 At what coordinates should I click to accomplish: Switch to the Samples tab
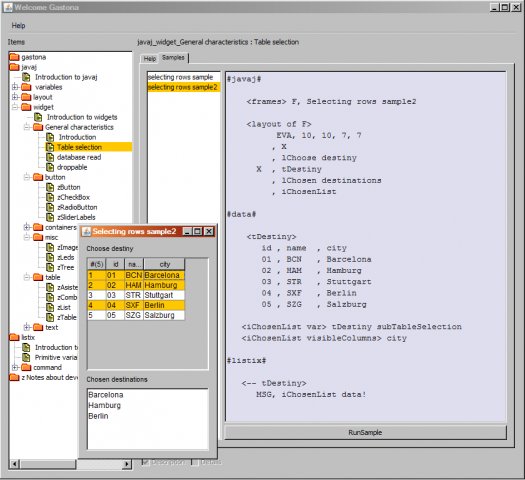173,58
